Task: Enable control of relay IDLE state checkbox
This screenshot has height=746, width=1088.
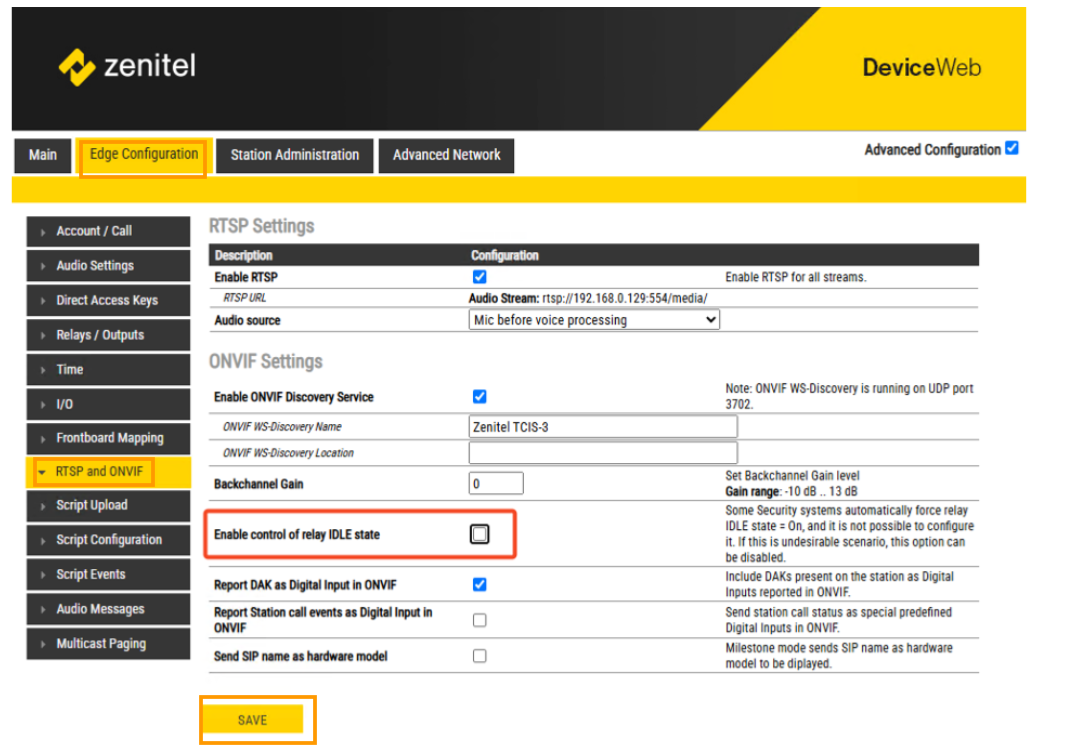Action: [x=479, y=534]
